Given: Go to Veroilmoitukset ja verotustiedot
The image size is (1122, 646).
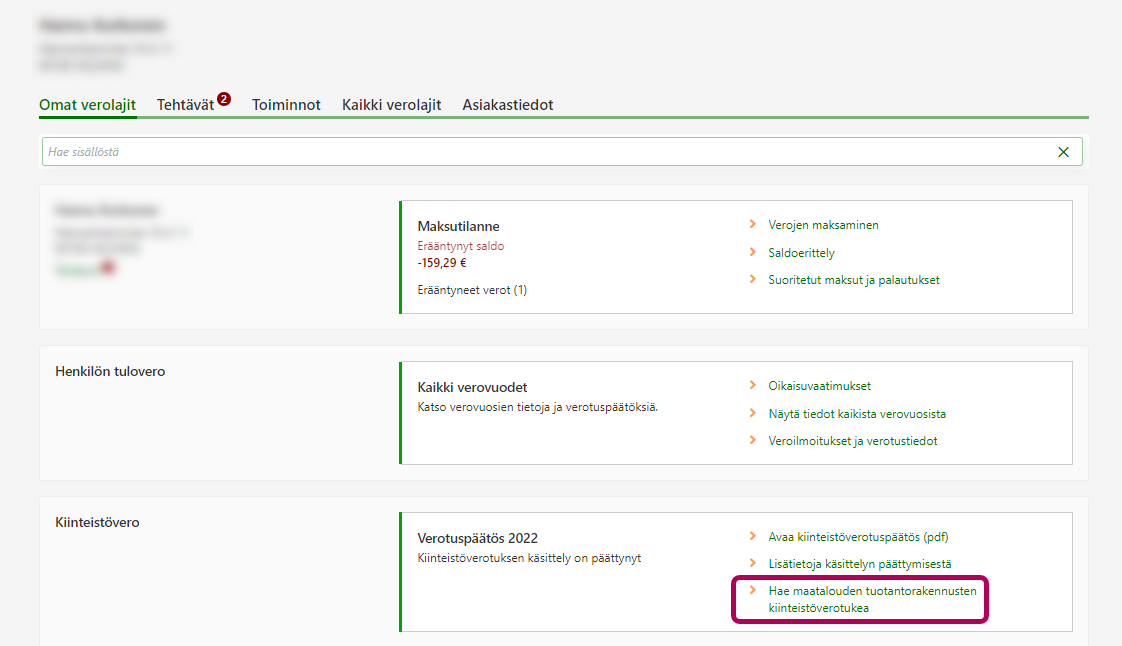Looking at the screenshot, I should pyautogui.click(x=852, y=441).
